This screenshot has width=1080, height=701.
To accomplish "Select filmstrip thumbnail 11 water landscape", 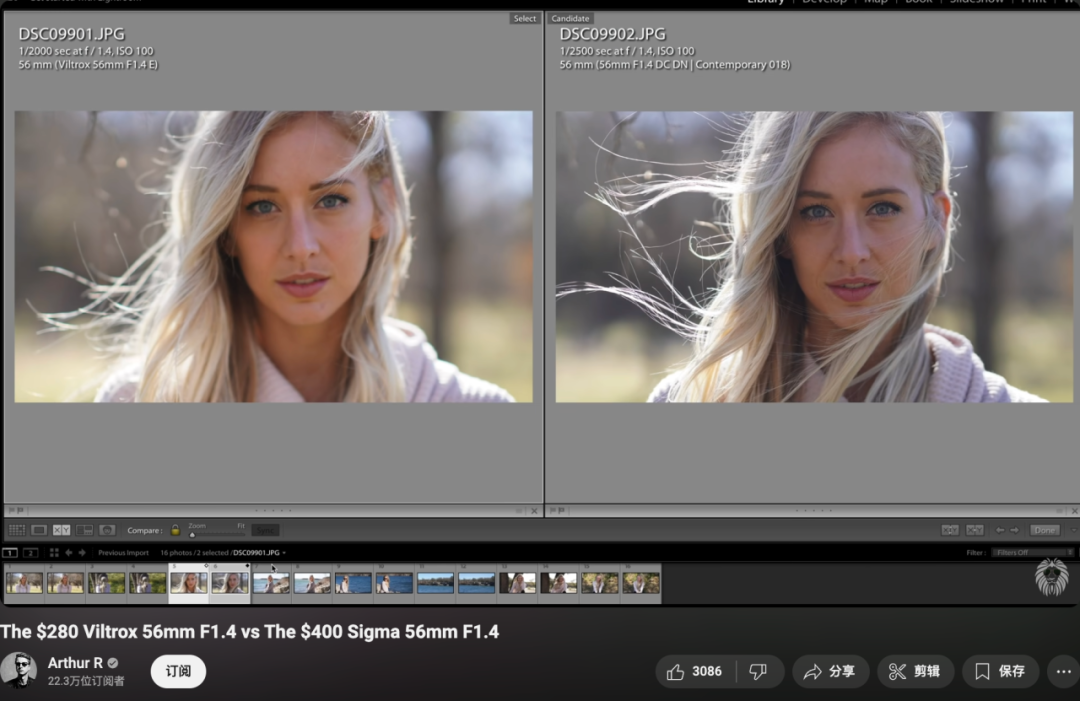I will point(435,583).
